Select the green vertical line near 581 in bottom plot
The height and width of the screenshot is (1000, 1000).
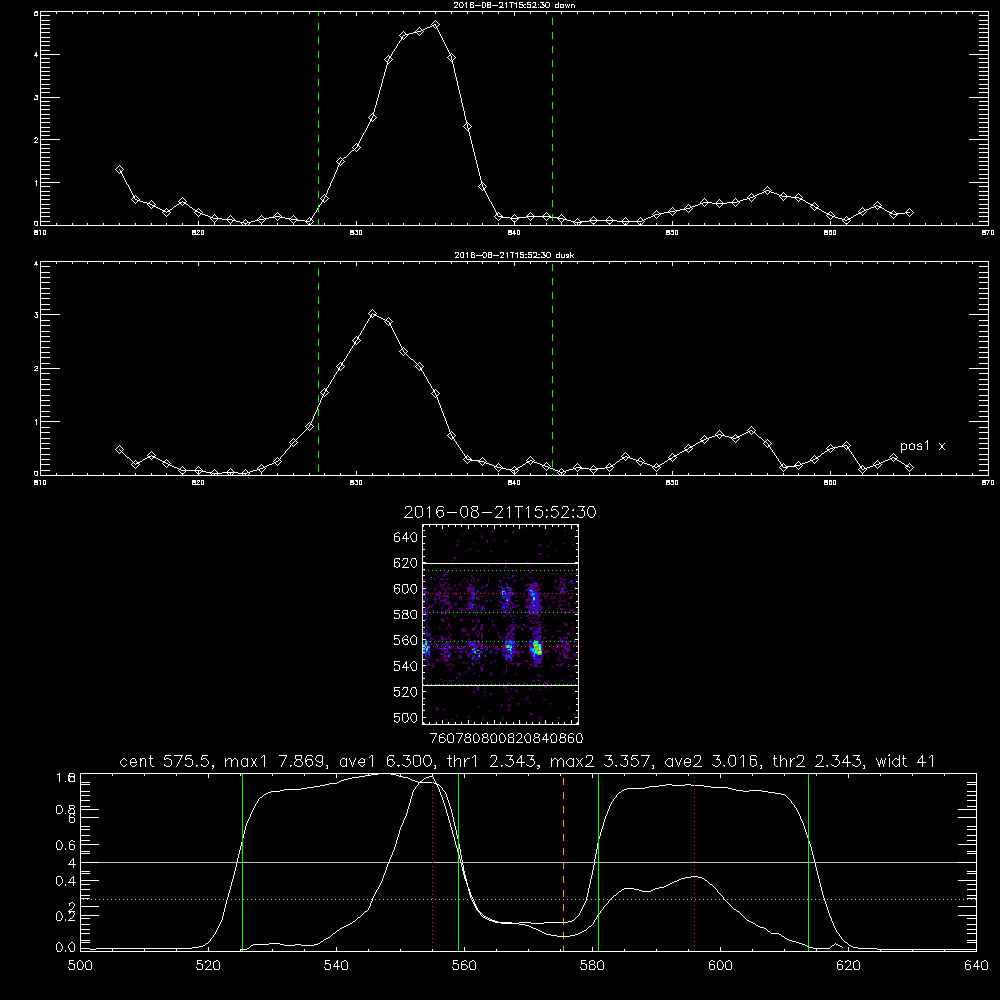tap(598, 861)
